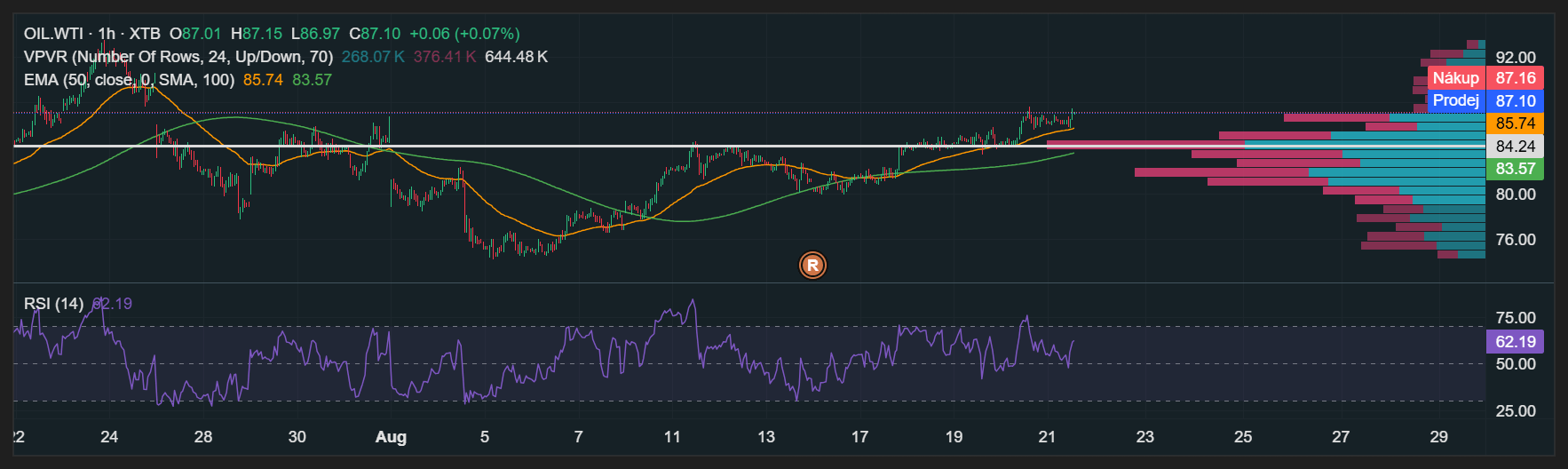Click the 1h timeframe in chart title
This screenshot has width=1568, height=469.
coord(107,34)
